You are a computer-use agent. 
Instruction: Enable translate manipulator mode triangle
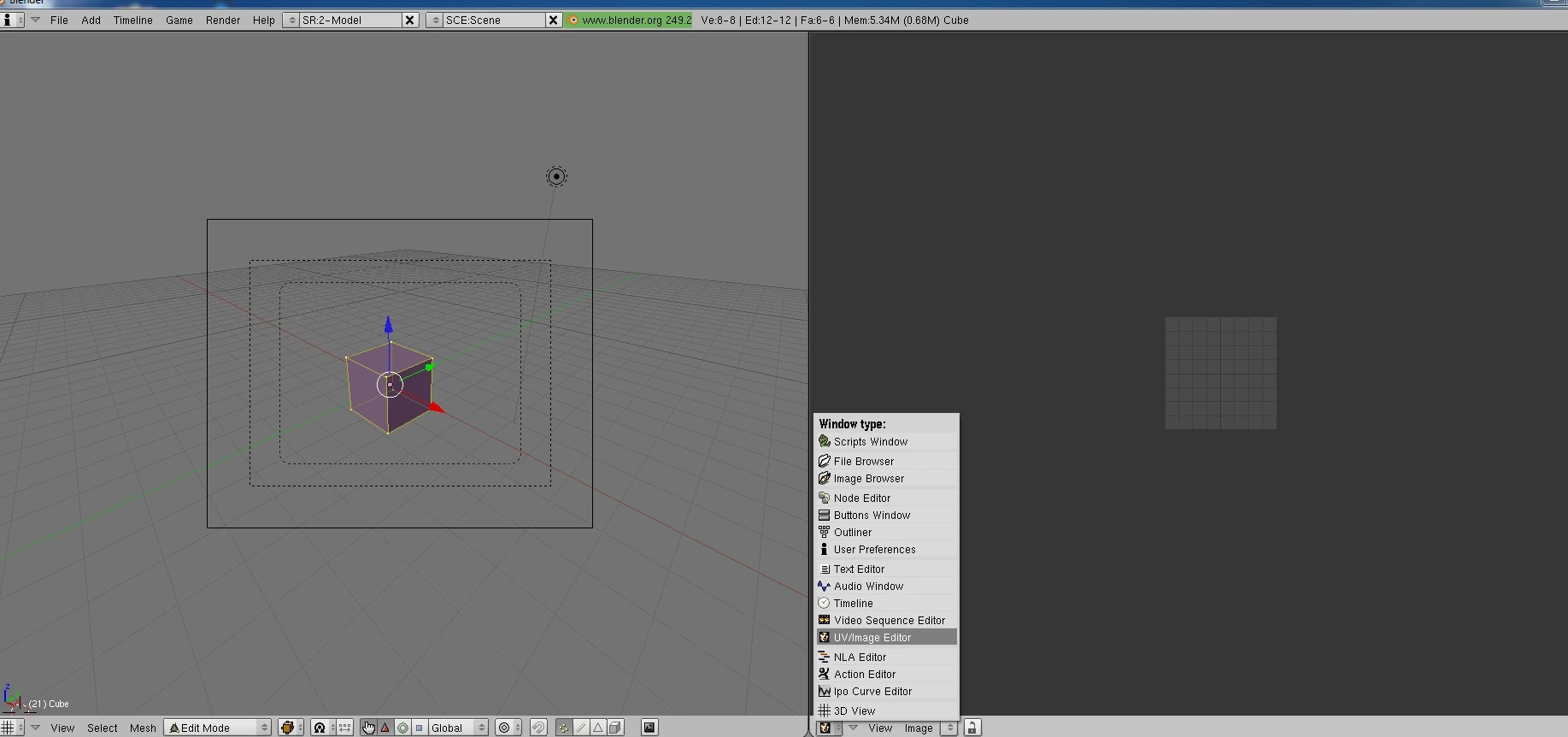pos(385,728)
